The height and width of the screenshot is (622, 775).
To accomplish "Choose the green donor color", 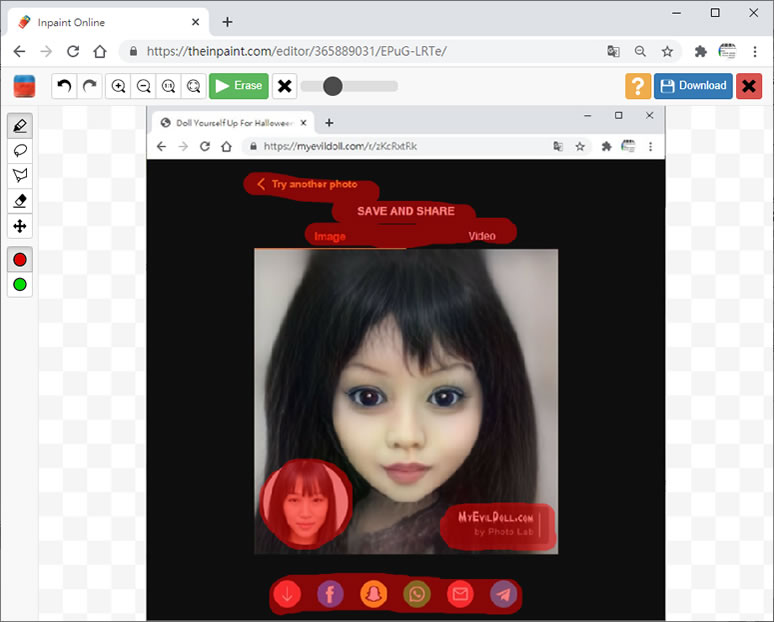I will (19, 285).
